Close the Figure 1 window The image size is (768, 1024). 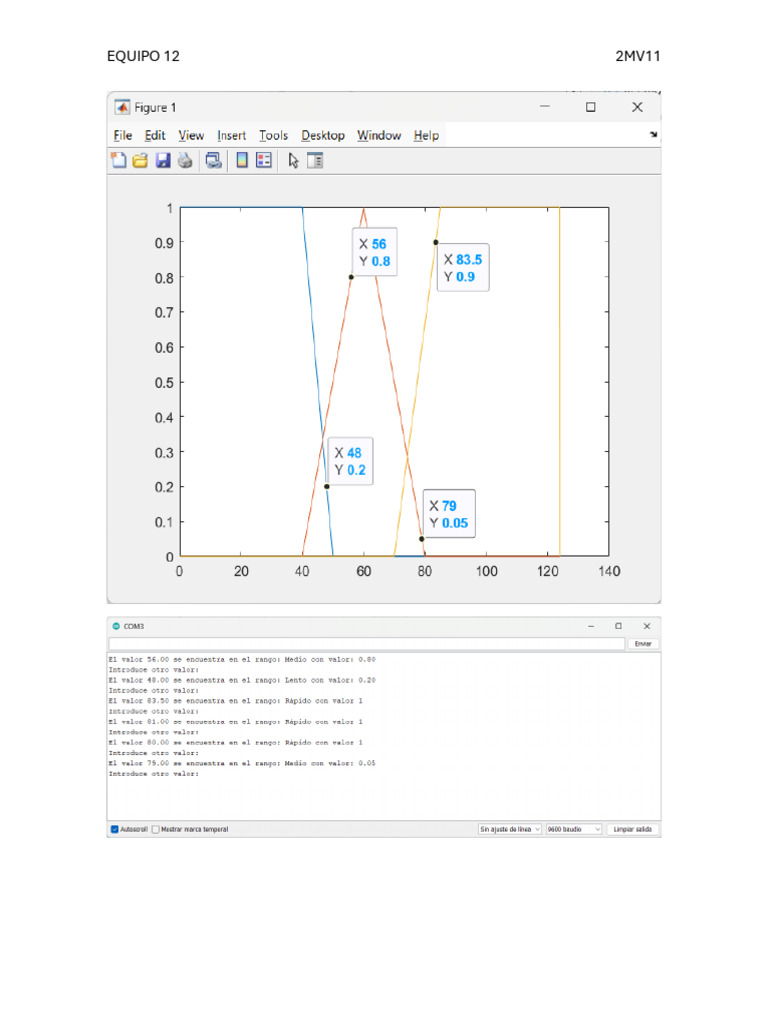pos(637,107)
